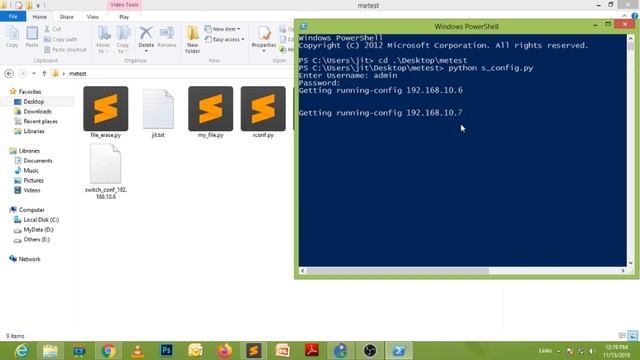Select Videos library
This screenshot has height=360, width=640.
(32, 190)
